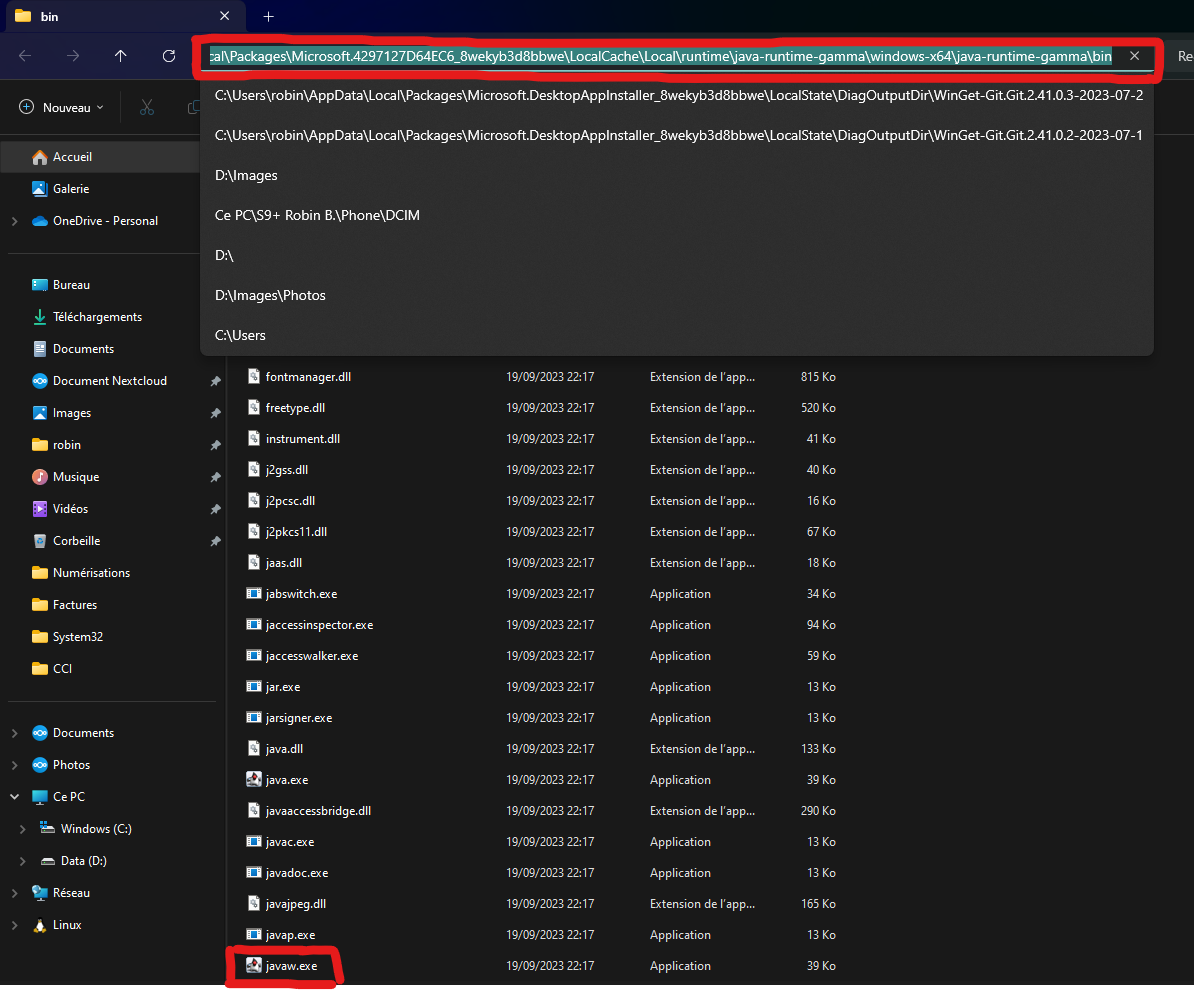Image resolution: width=1194 pixels, height=990 pixels.
Task: Go up one folder level
Action: (120, 56)
